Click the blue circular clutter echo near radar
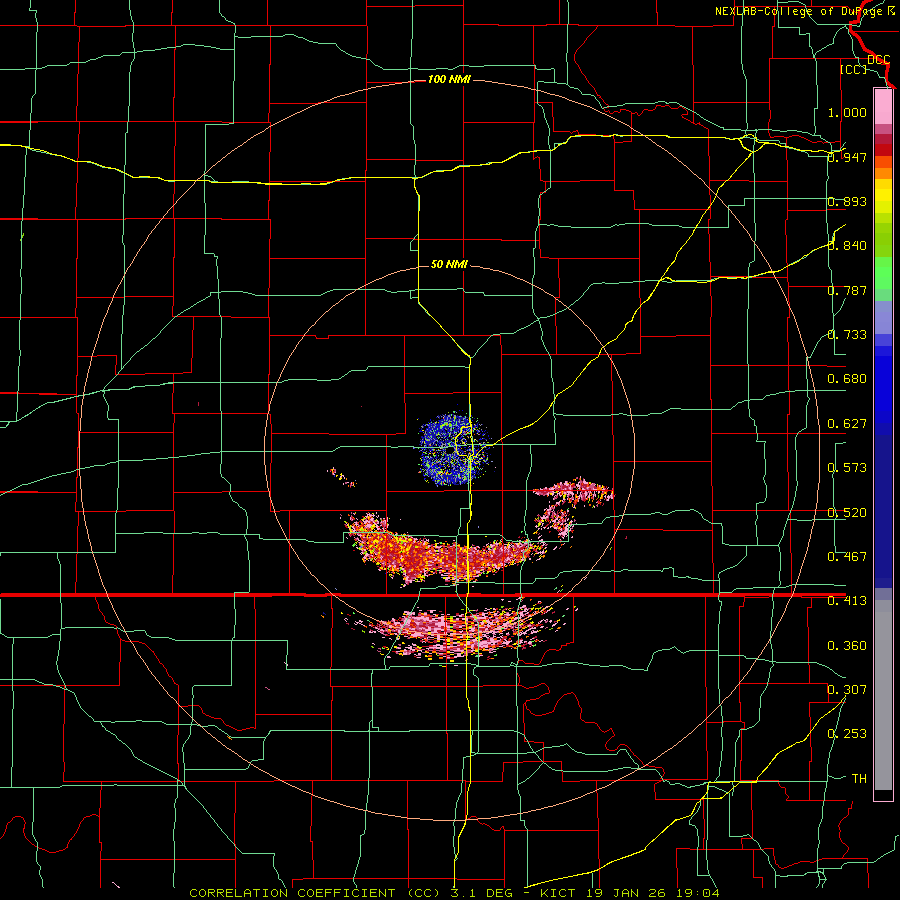This screenshot has width=900, height=900. (454, 449)
